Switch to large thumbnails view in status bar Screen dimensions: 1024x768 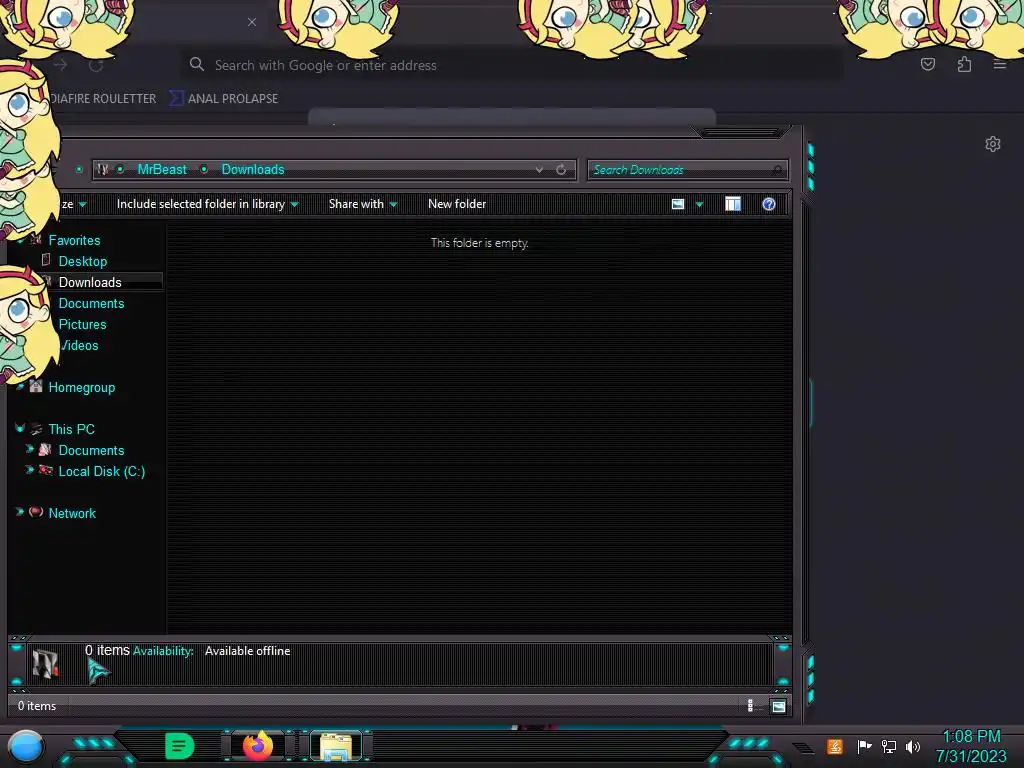(778, 706)
